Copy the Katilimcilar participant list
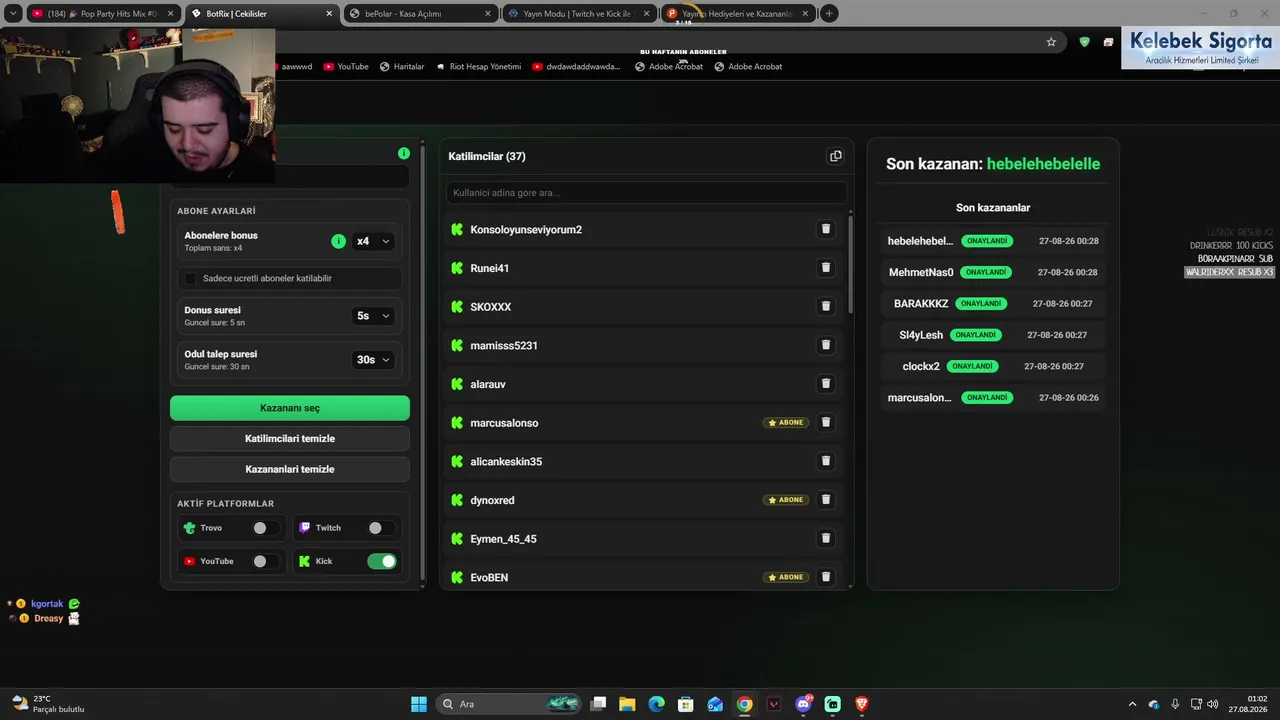1280x720 pixels. tap(836, 156)
